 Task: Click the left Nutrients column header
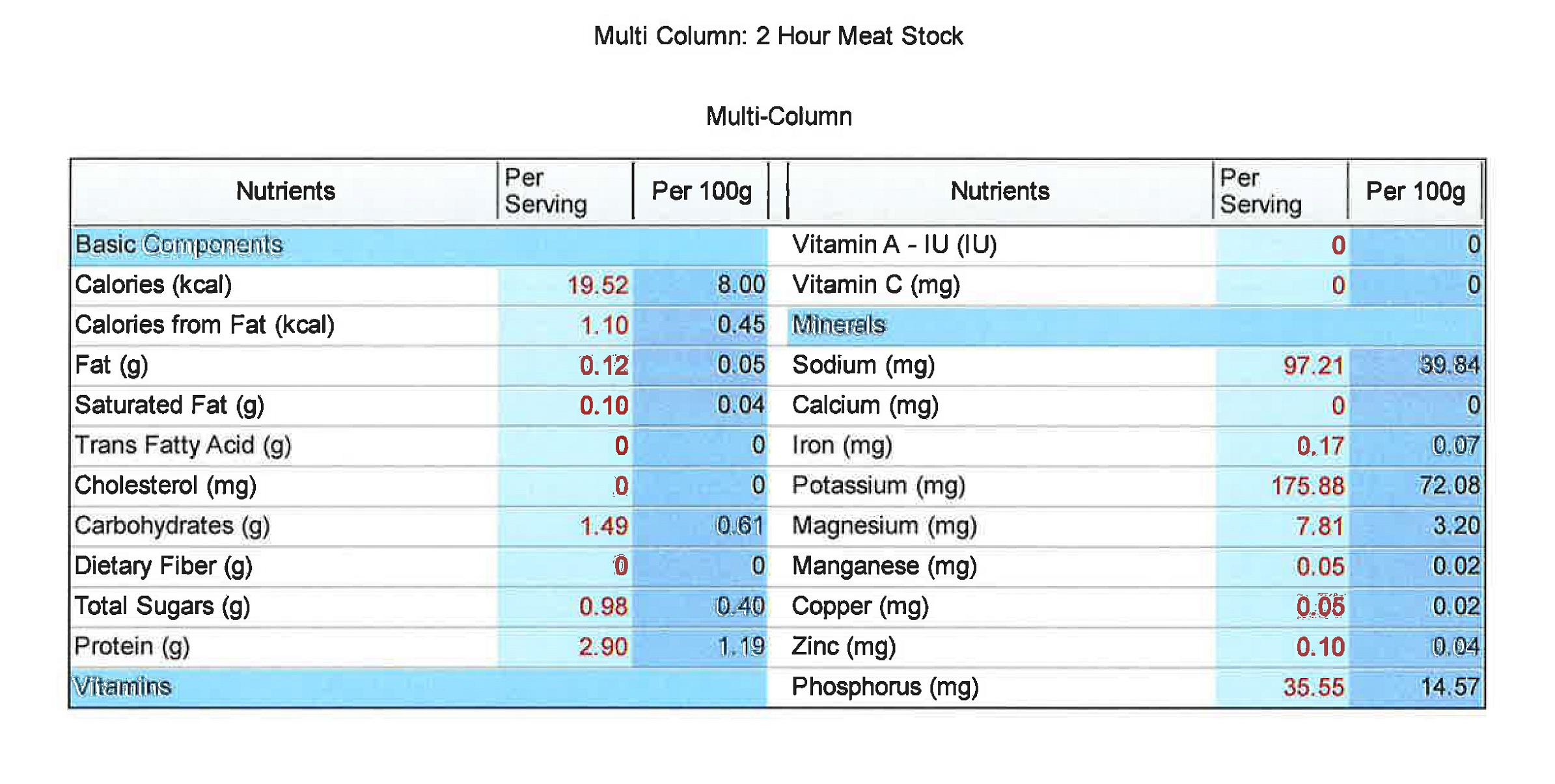pyautogui.click(x=284, y=191)
